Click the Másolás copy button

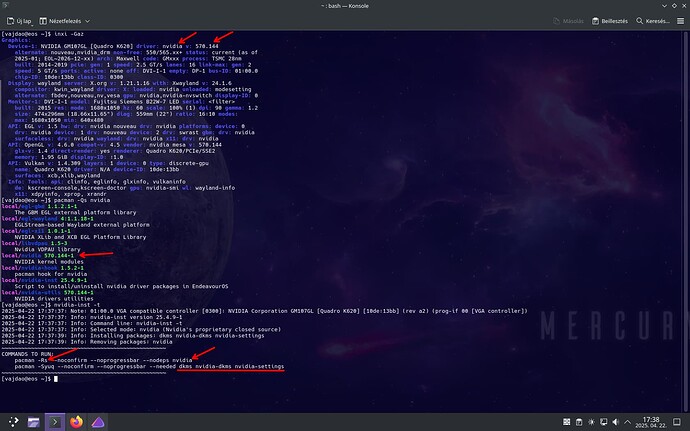[x=568, y=21]
